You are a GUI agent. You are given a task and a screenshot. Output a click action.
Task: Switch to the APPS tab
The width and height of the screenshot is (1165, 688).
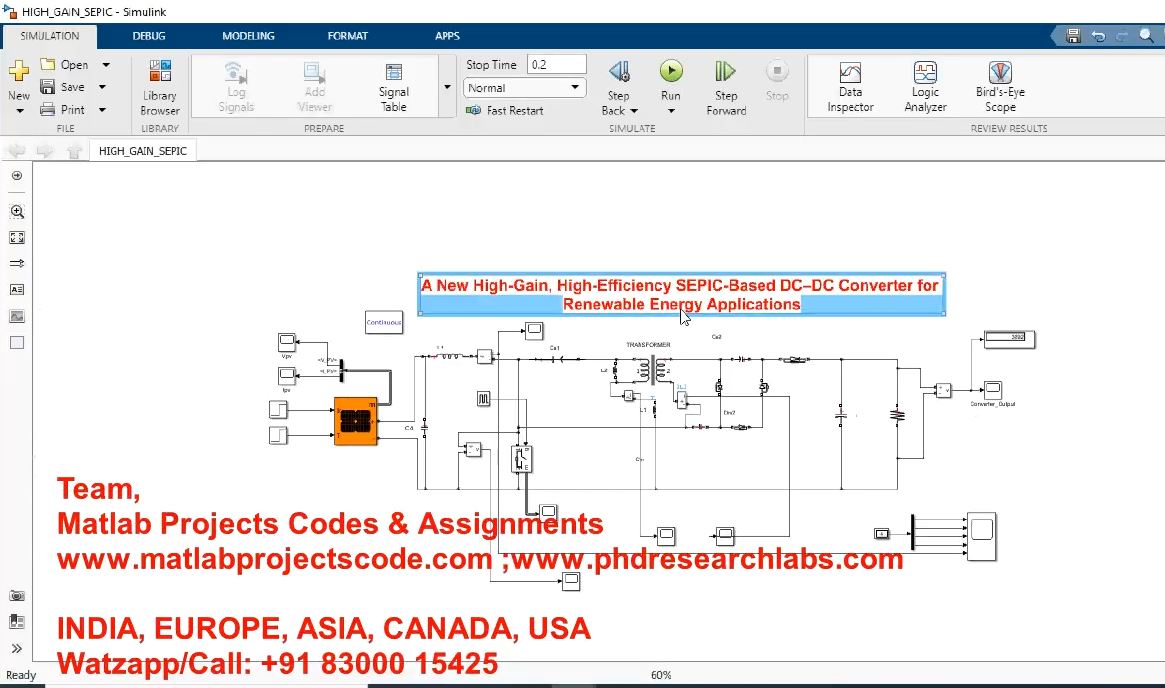tap(447, 36)
